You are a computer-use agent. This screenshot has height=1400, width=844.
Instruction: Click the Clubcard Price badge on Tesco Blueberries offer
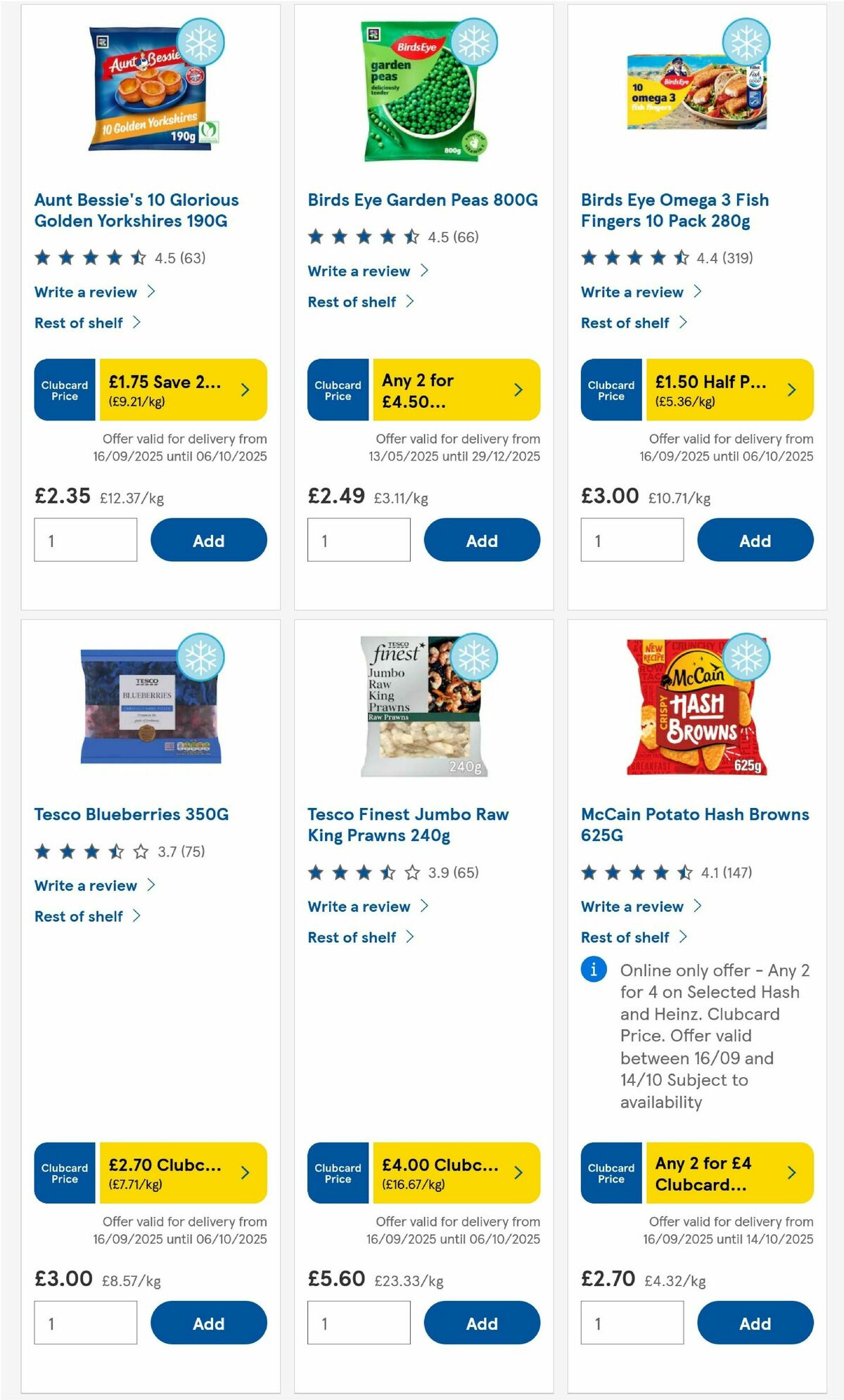coord(64,1173)
